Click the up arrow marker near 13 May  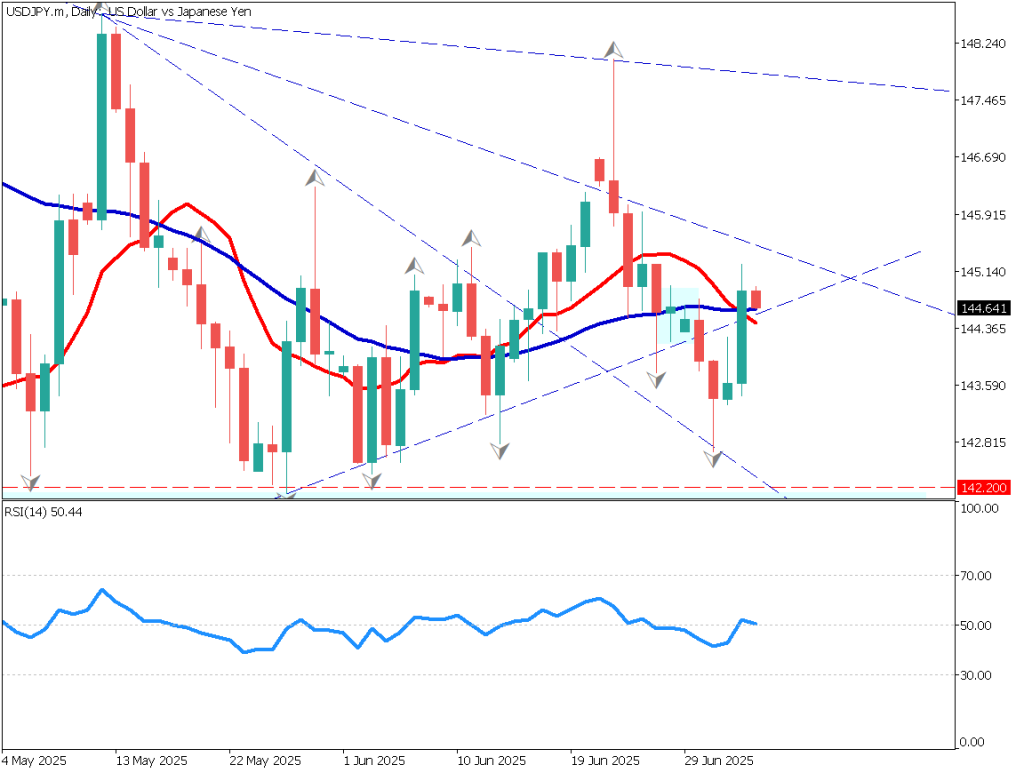click(x=201, y=232)
